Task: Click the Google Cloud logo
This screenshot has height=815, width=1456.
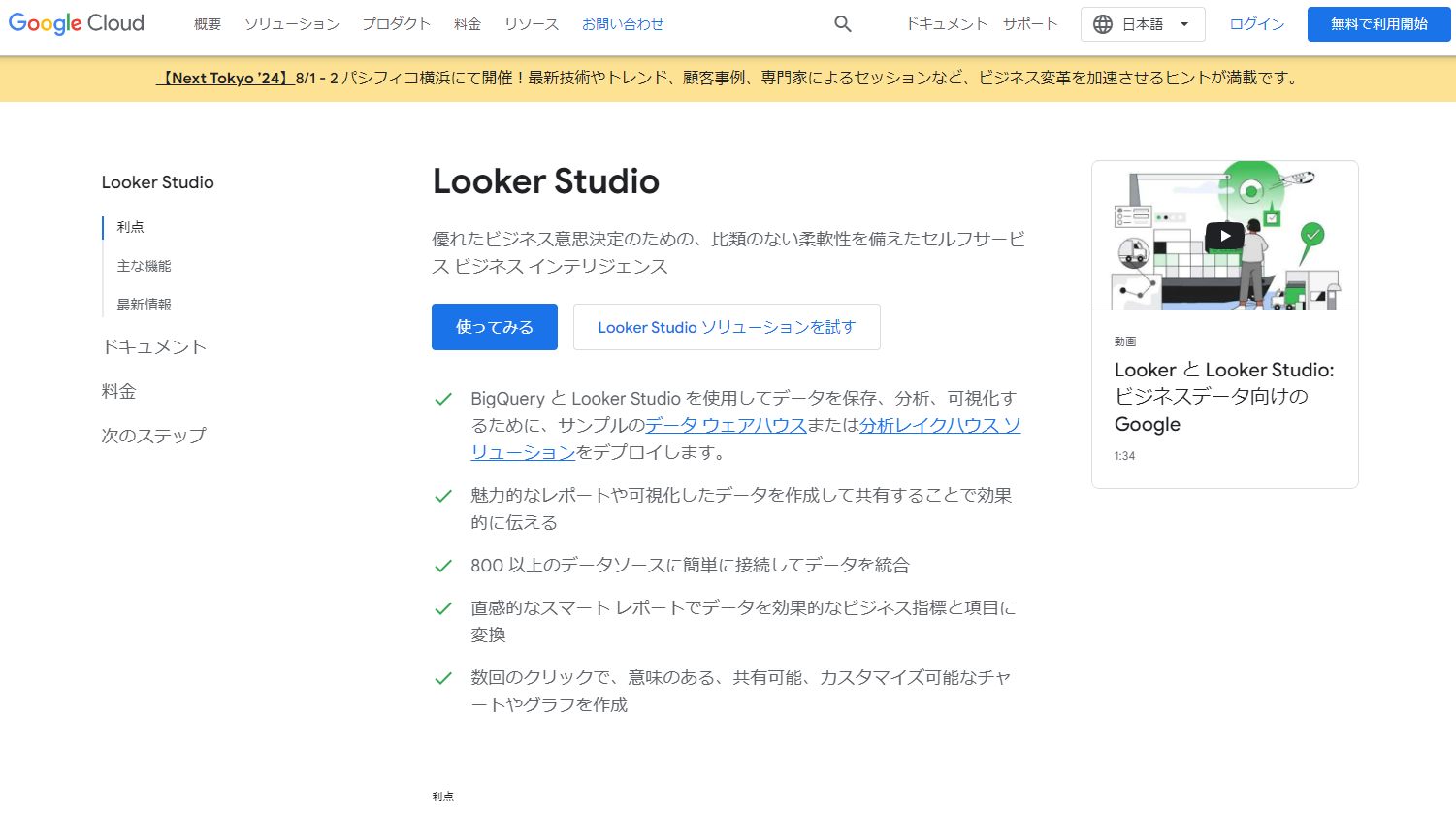Action: pos(77,23)
